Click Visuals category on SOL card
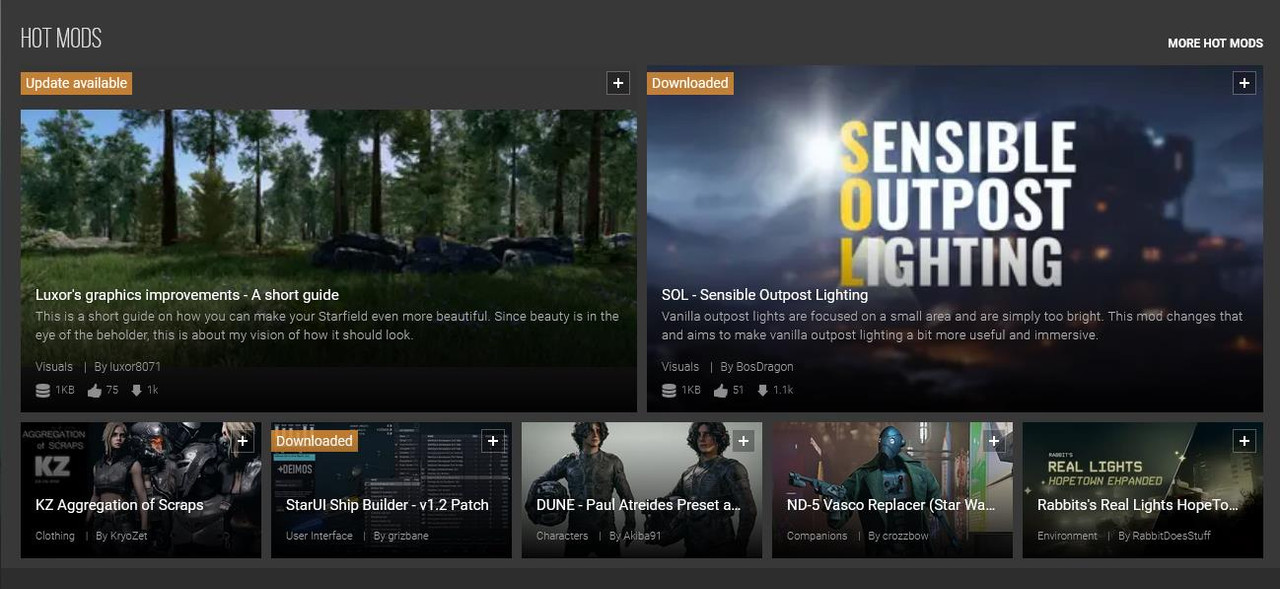The height and width of the screenshot is (589, 1280). (x=680, y=367)
